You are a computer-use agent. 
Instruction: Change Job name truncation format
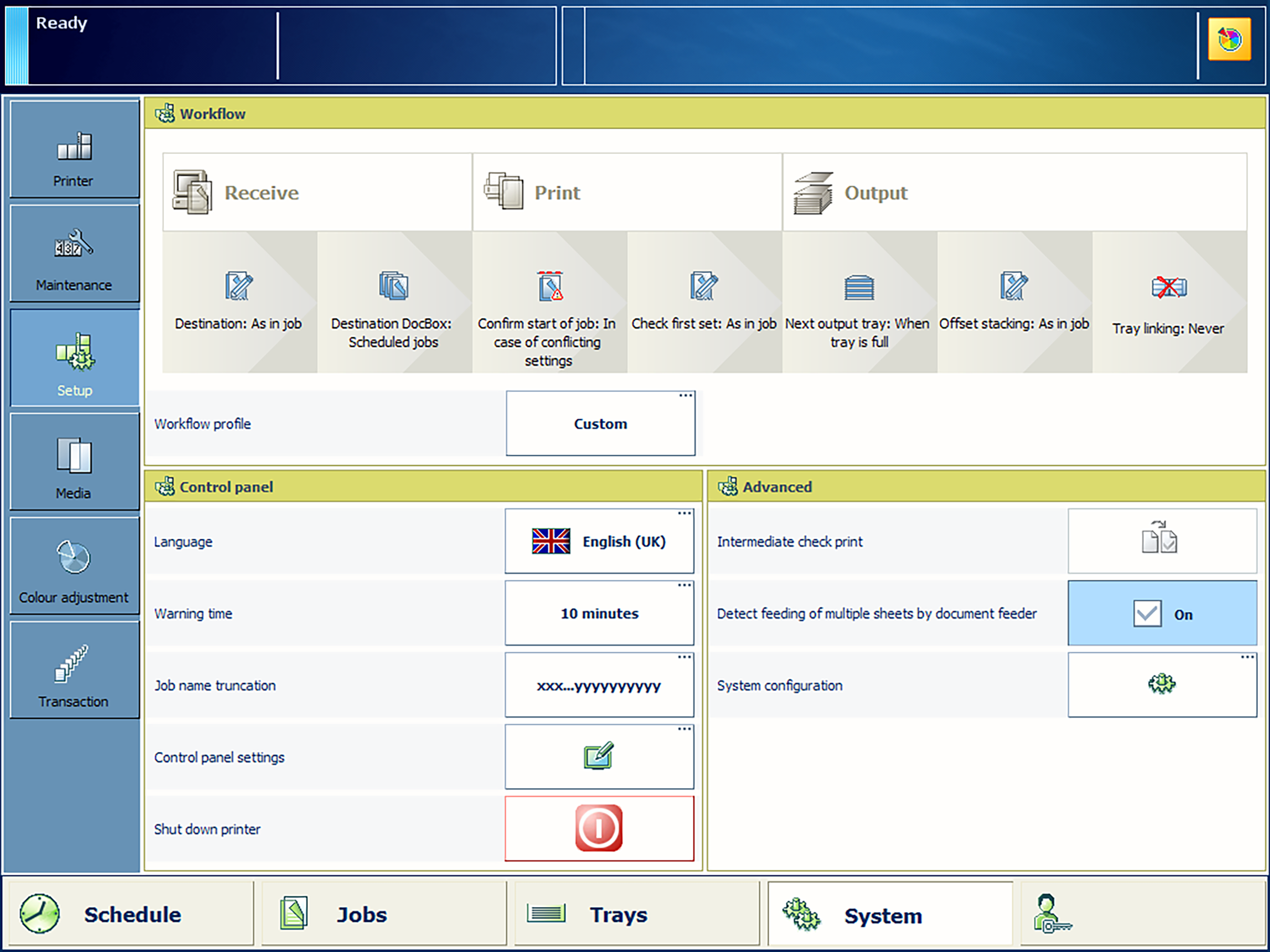599,685
